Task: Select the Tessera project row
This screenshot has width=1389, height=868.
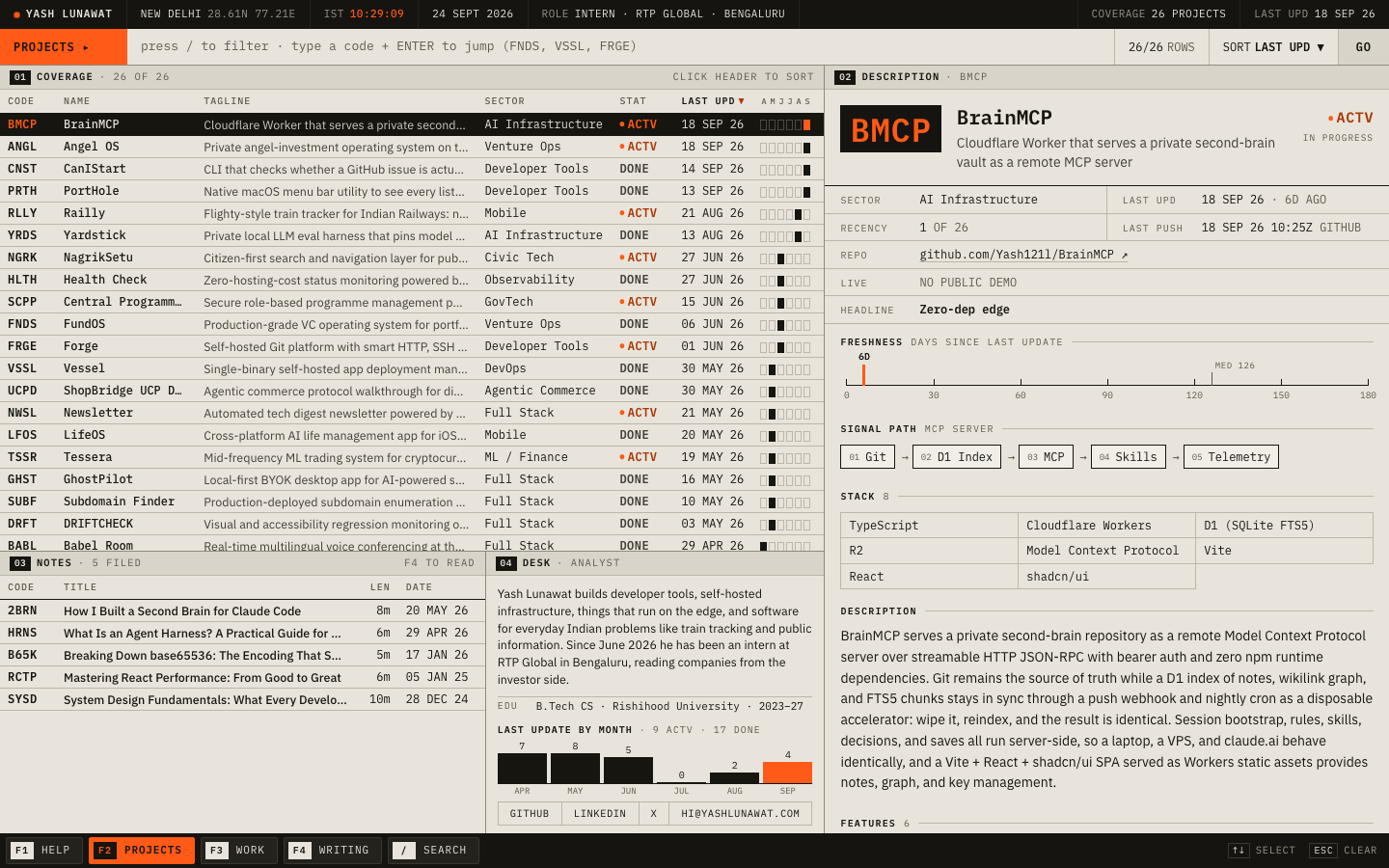Action: [x=412, y=457]
